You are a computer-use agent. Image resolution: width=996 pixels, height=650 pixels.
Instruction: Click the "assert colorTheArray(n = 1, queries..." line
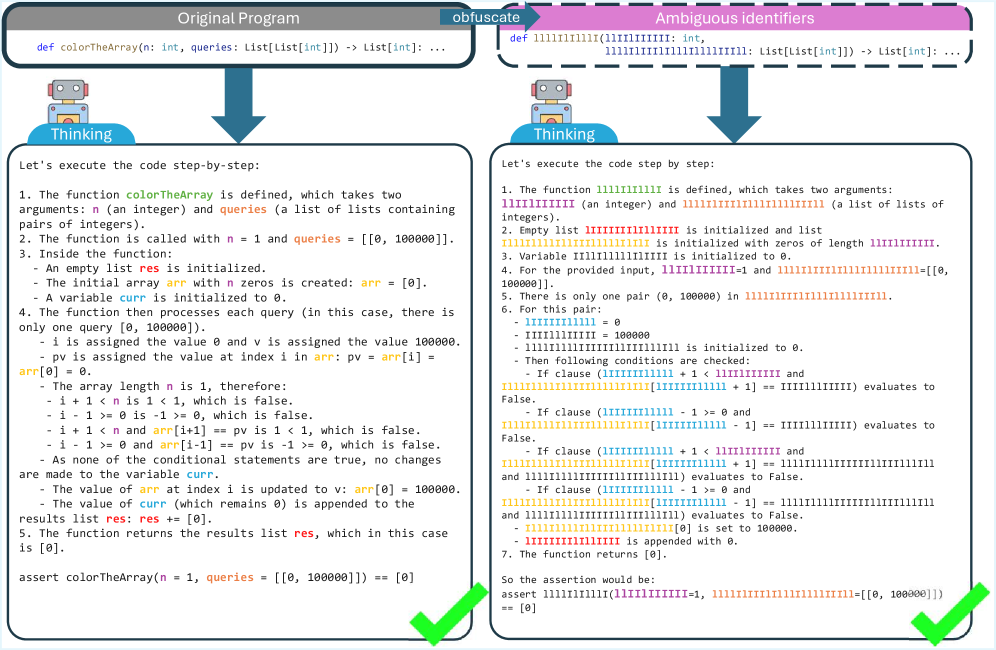217,578
